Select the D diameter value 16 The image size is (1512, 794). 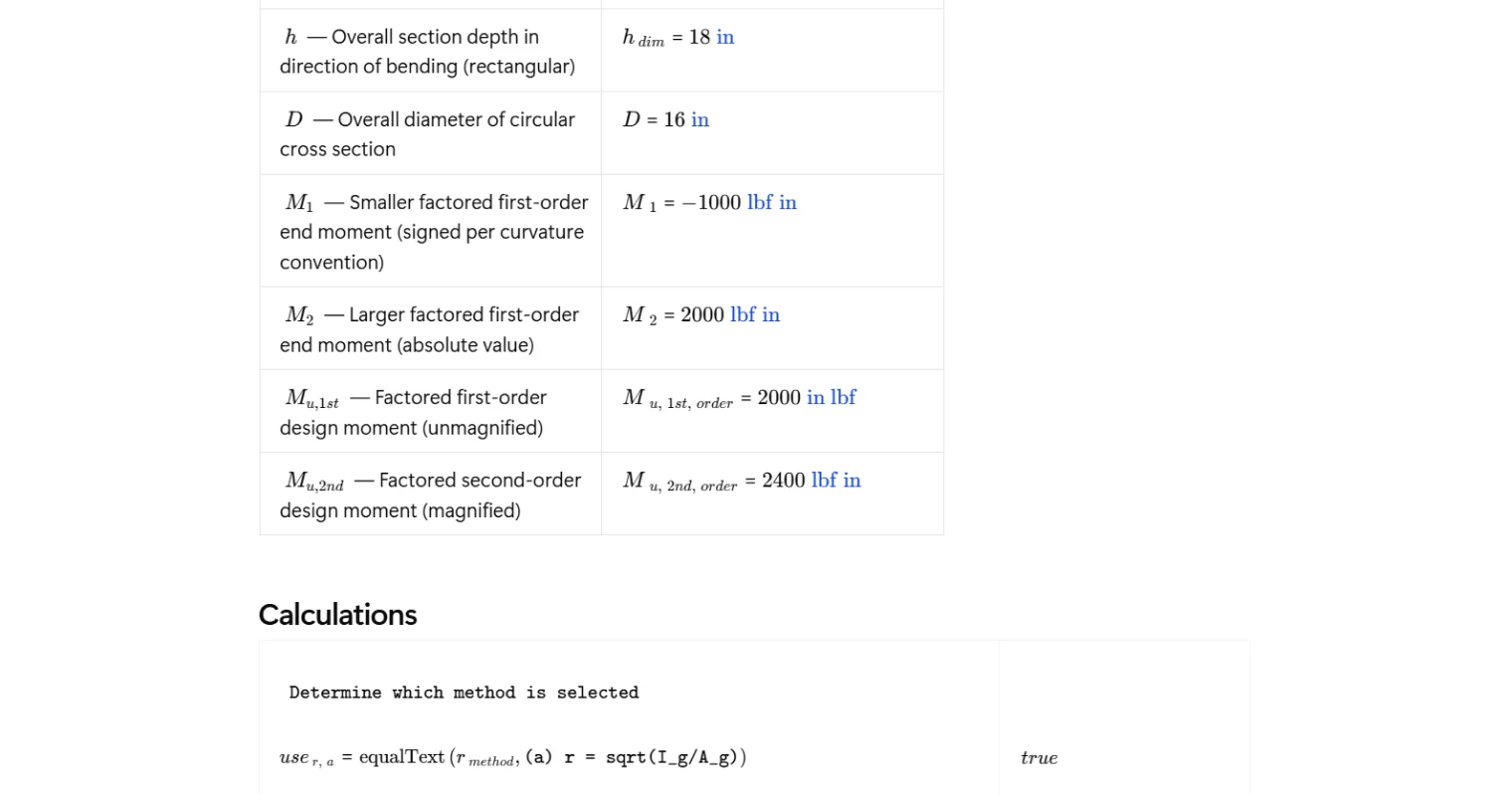pyautogui.click(x=674, y=119)
